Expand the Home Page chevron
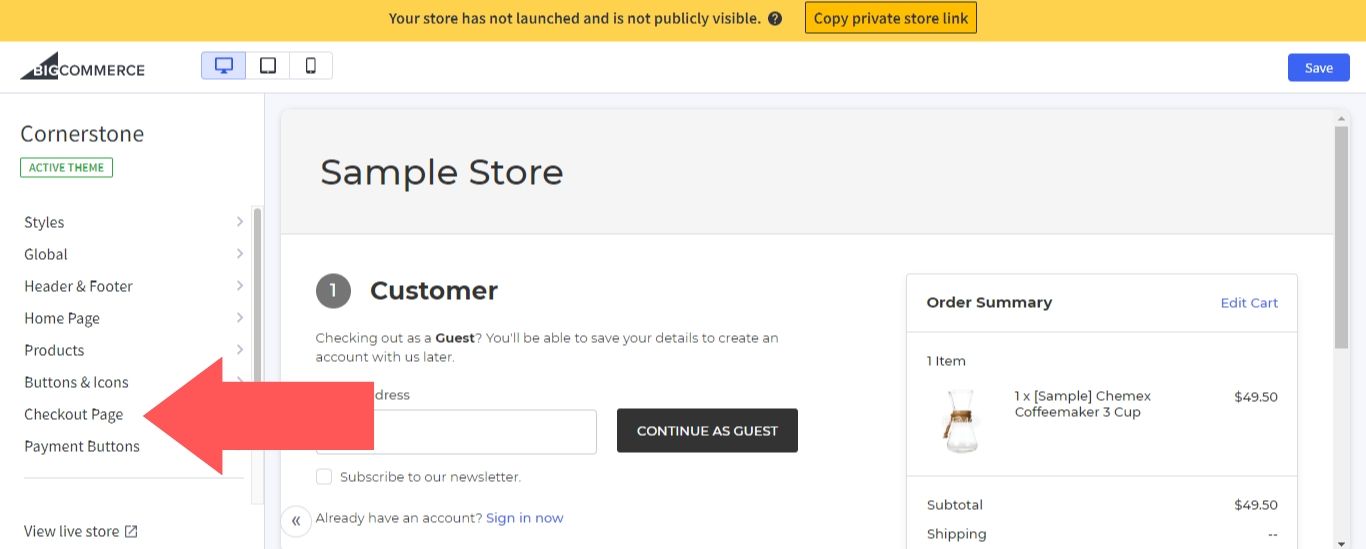This screenshot has height=549, width=1366. pyautogui.click(x=240, y=318)
